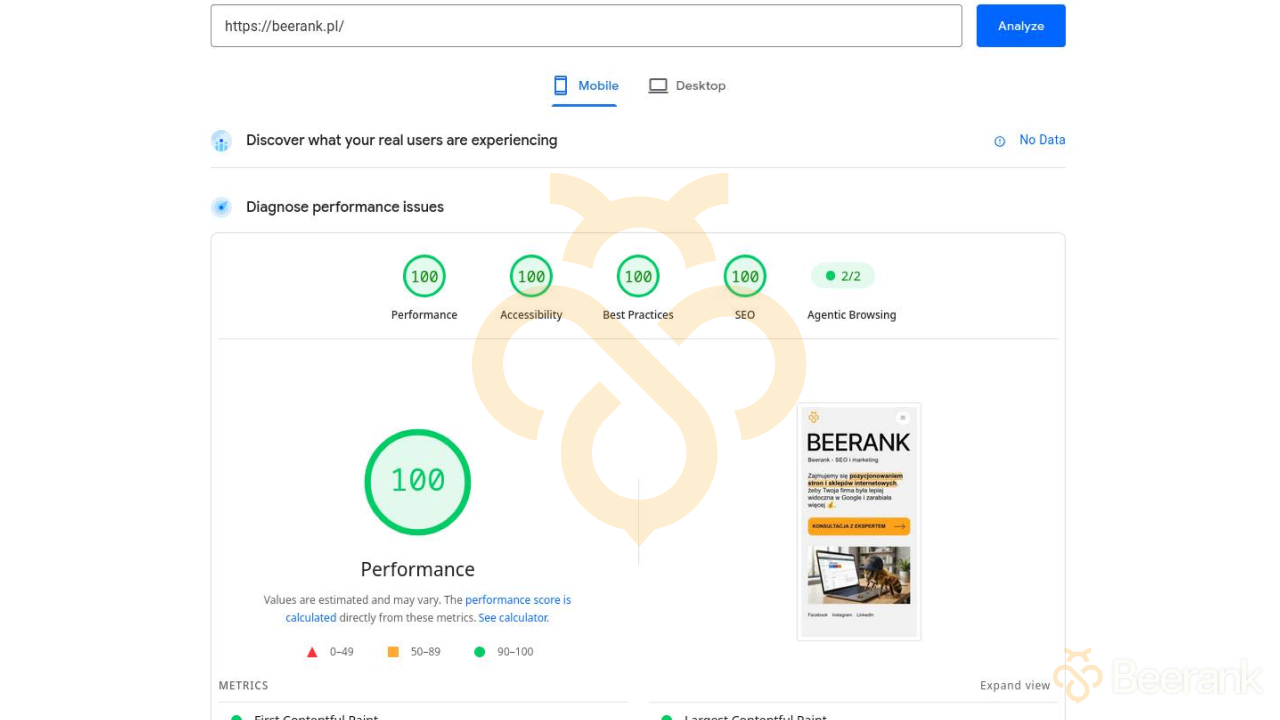Switch to the Desktop tab

687,86
